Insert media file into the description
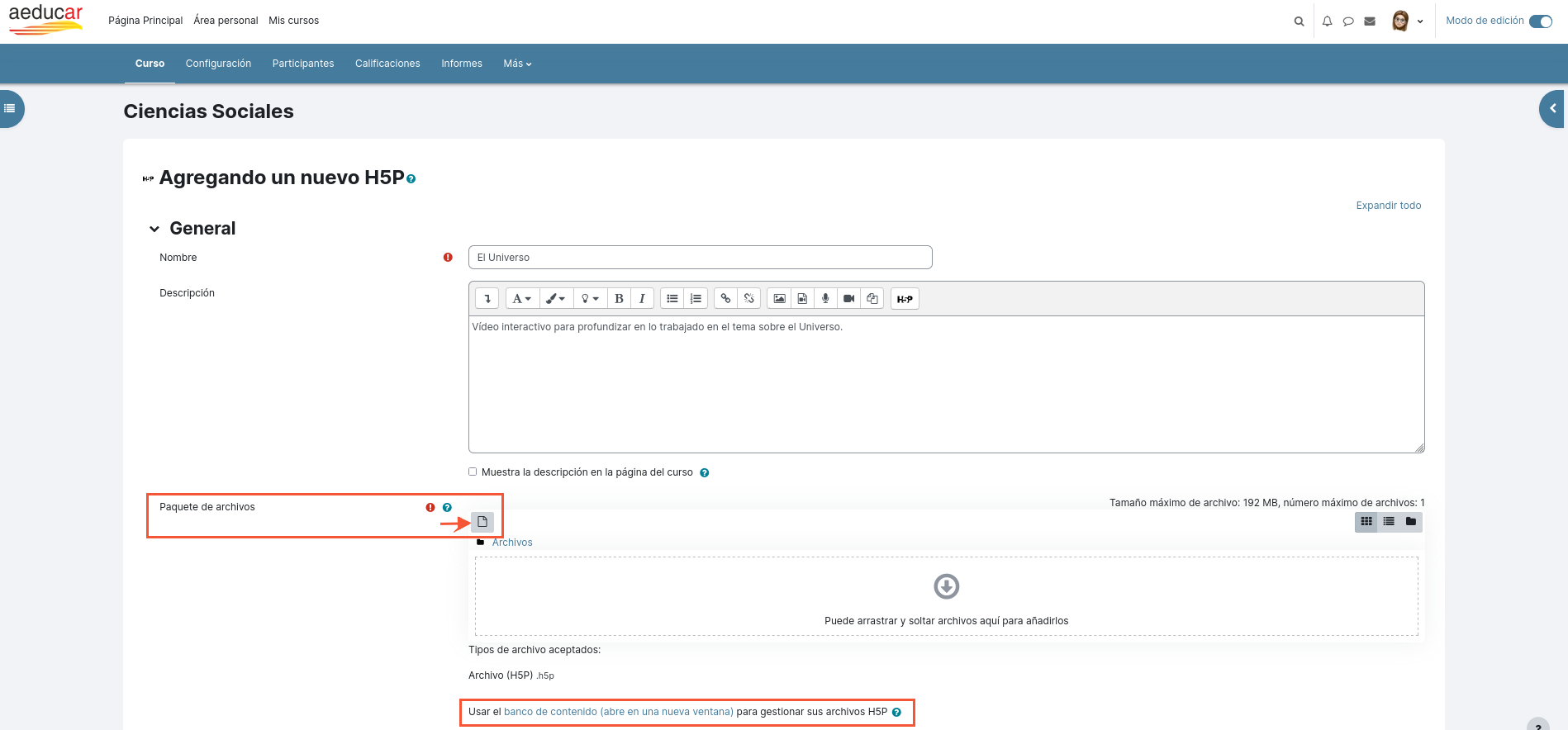1568x730 pixels. coord(802,299)
